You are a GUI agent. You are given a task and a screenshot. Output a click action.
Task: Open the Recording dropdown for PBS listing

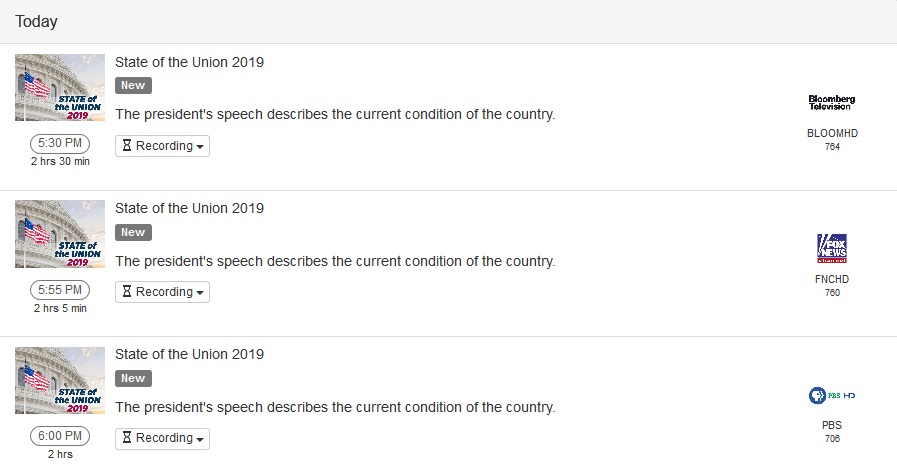(x=162, y=438)
